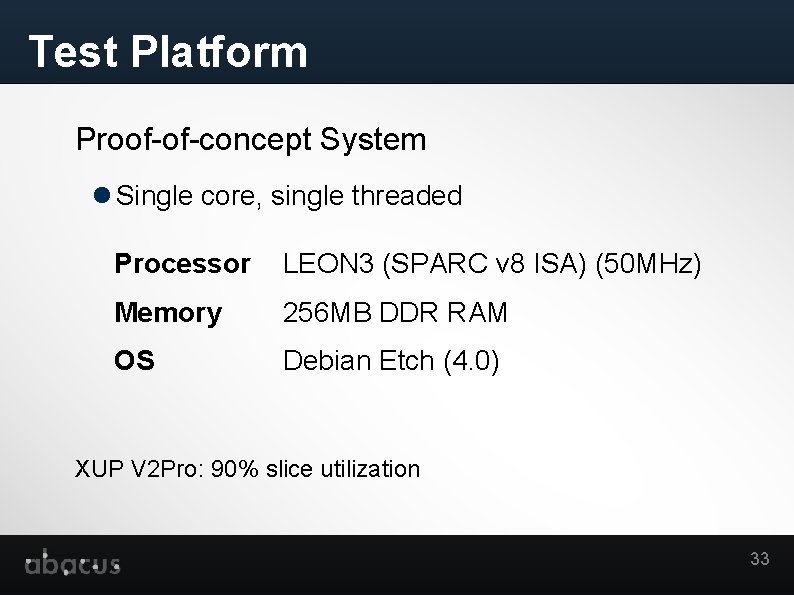Click the 'Proof-of-concept System' heading
Screen dimensions: 794x595
pos(251,139)
